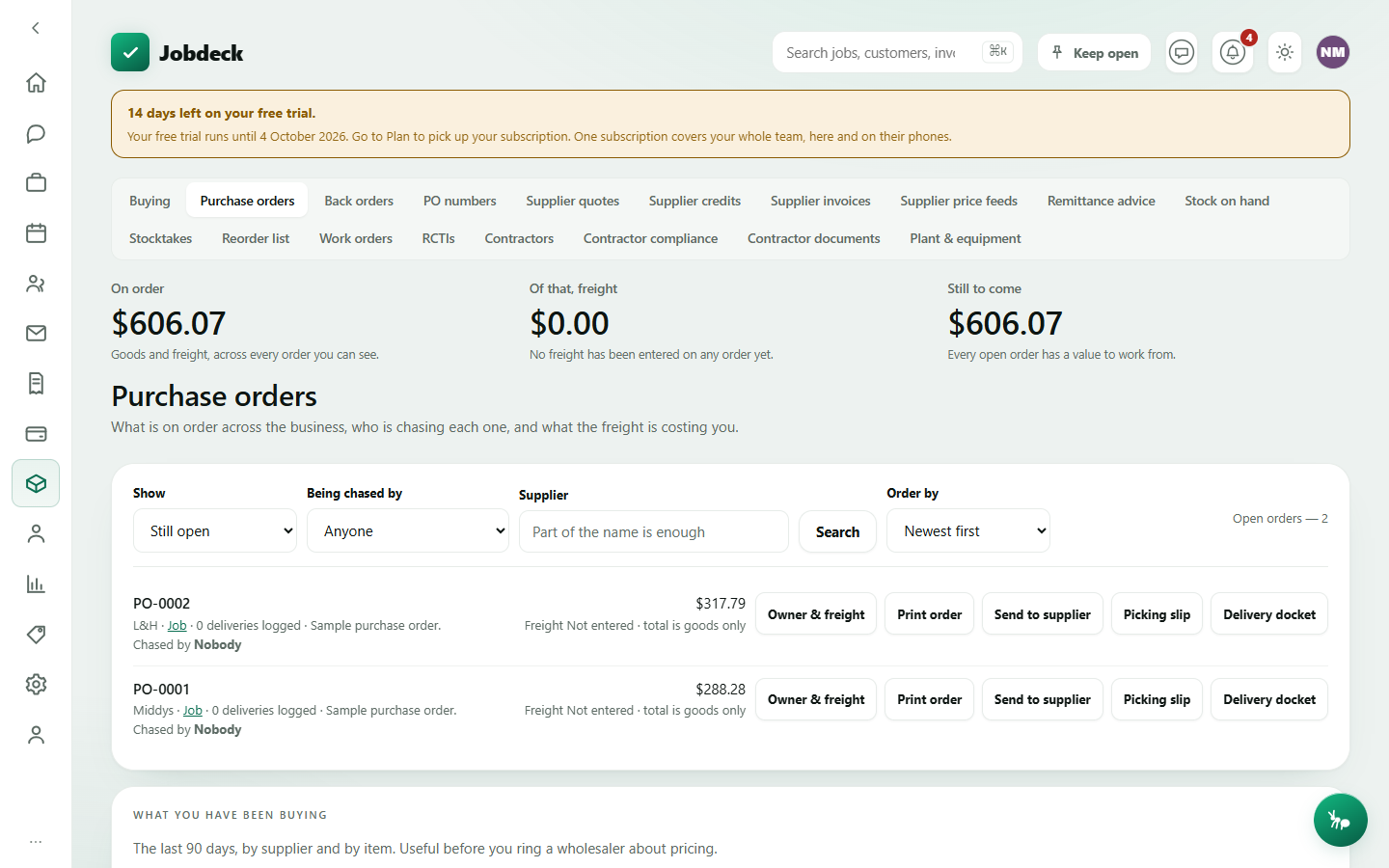
Task: Select the box purchasing sidebar icon
Action: point(36,483)
